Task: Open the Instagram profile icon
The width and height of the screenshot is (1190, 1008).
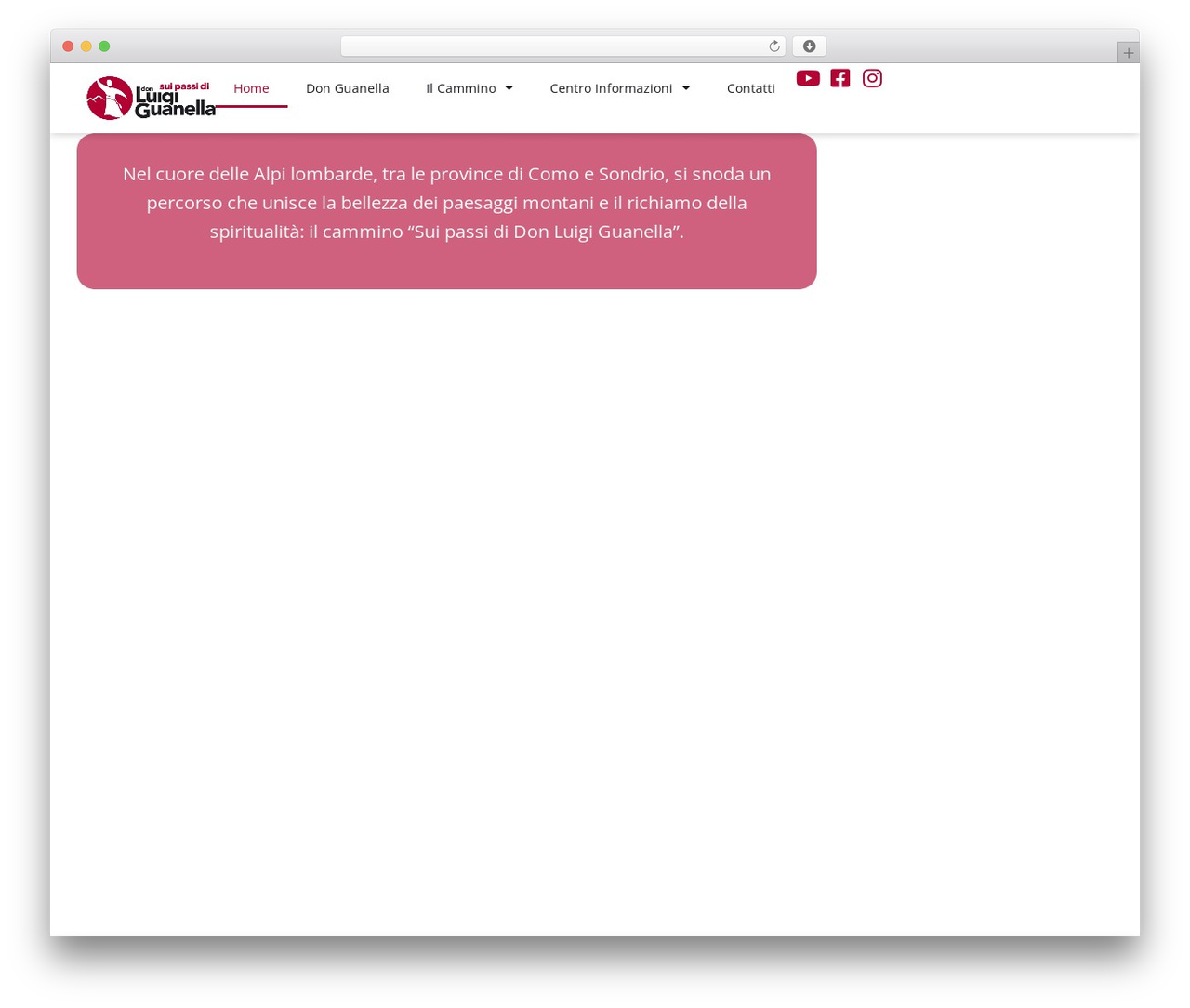Action: [872, 78]
